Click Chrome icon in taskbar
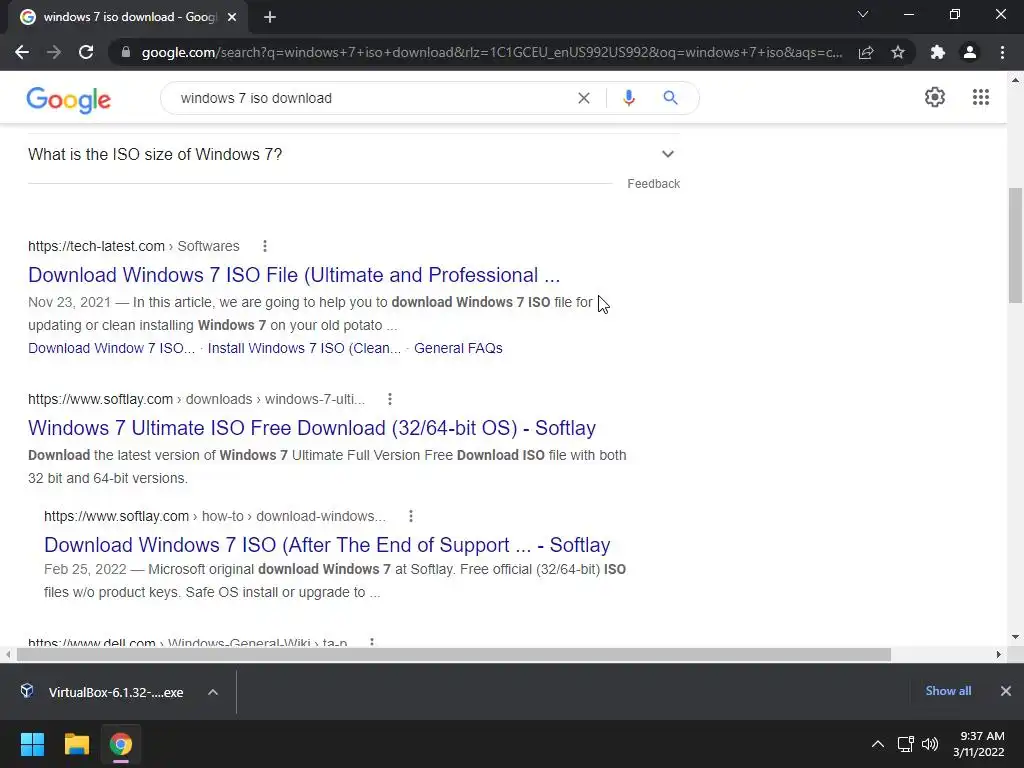This screenshot has width=1024, height=768. click(x=121, y=744)
